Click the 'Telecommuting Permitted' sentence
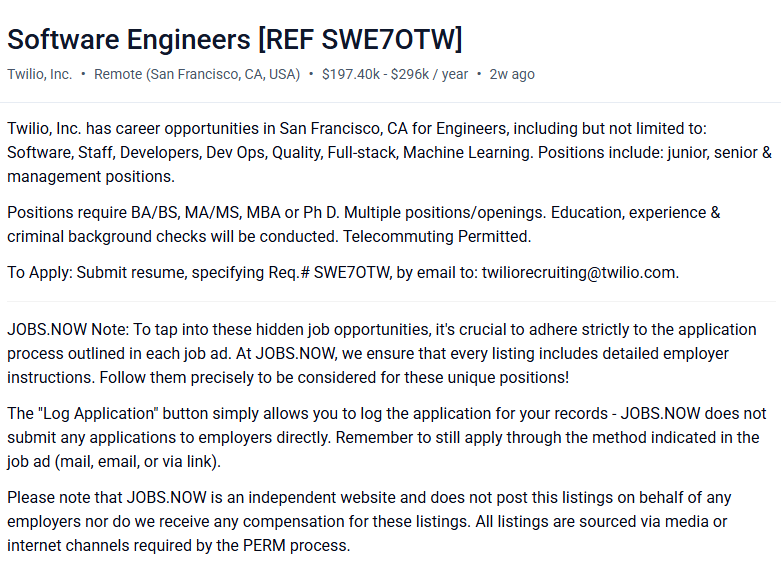Viewport: 781px width, 569px height. point(437,236)
